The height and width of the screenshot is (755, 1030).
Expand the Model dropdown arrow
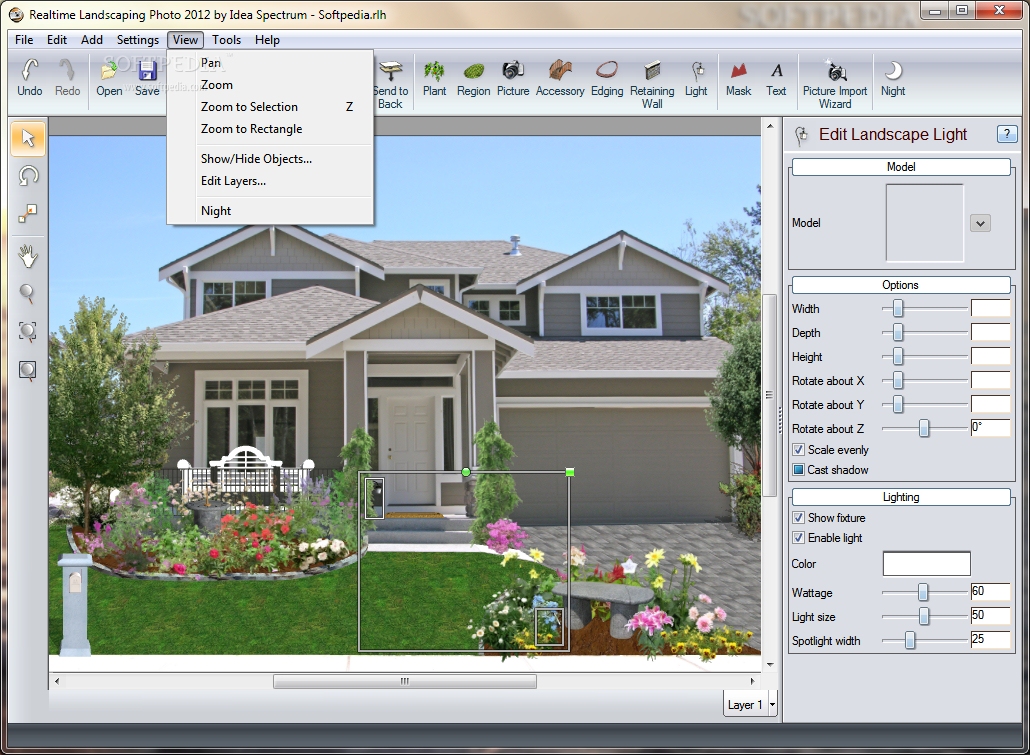980,223
